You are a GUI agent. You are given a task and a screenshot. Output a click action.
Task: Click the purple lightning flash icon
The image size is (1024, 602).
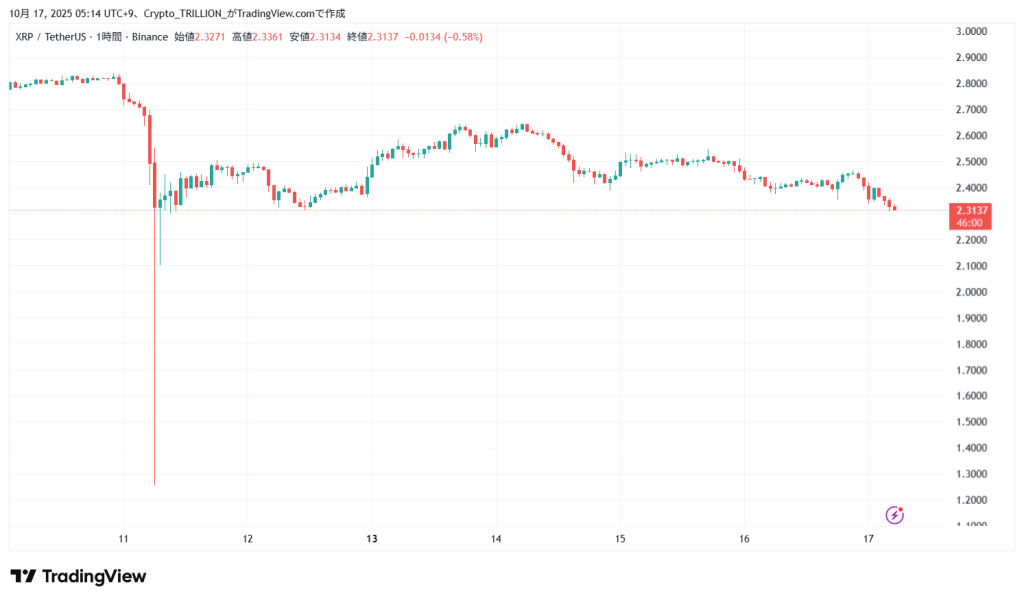coord(895,515)
